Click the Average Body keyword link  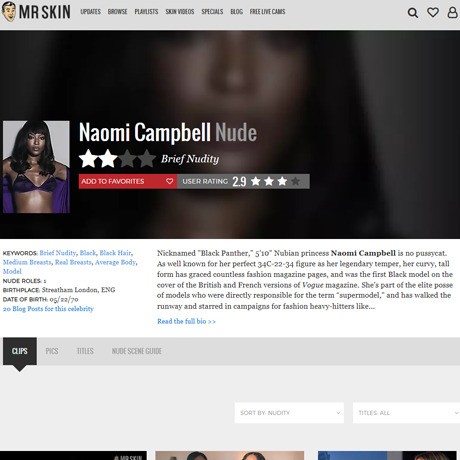pyautogui.click(x=115, y=262)
